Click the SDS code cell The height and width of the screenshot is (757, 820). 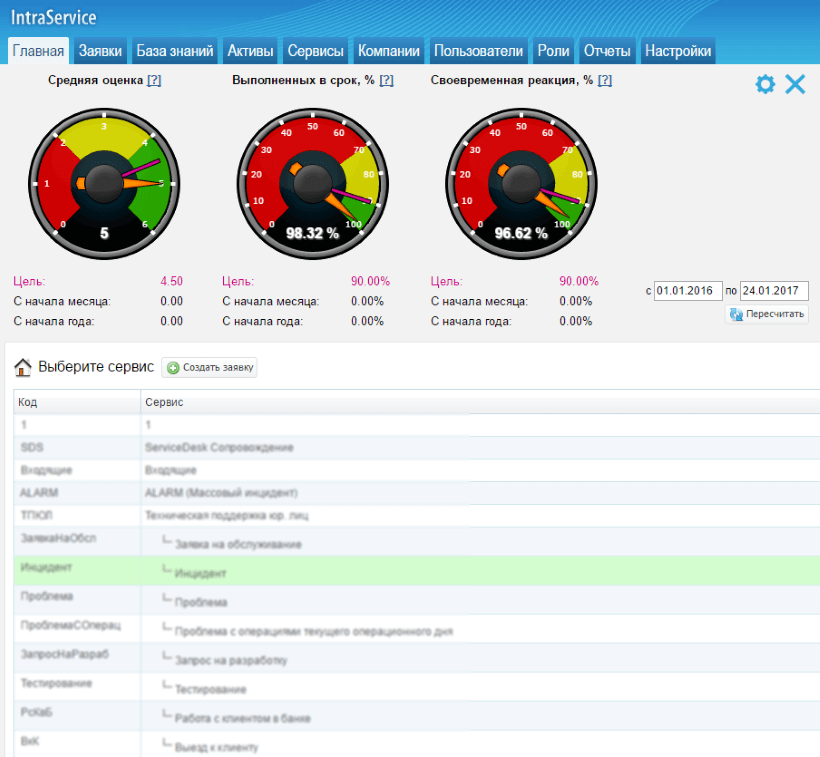click(x=77, y=448)
